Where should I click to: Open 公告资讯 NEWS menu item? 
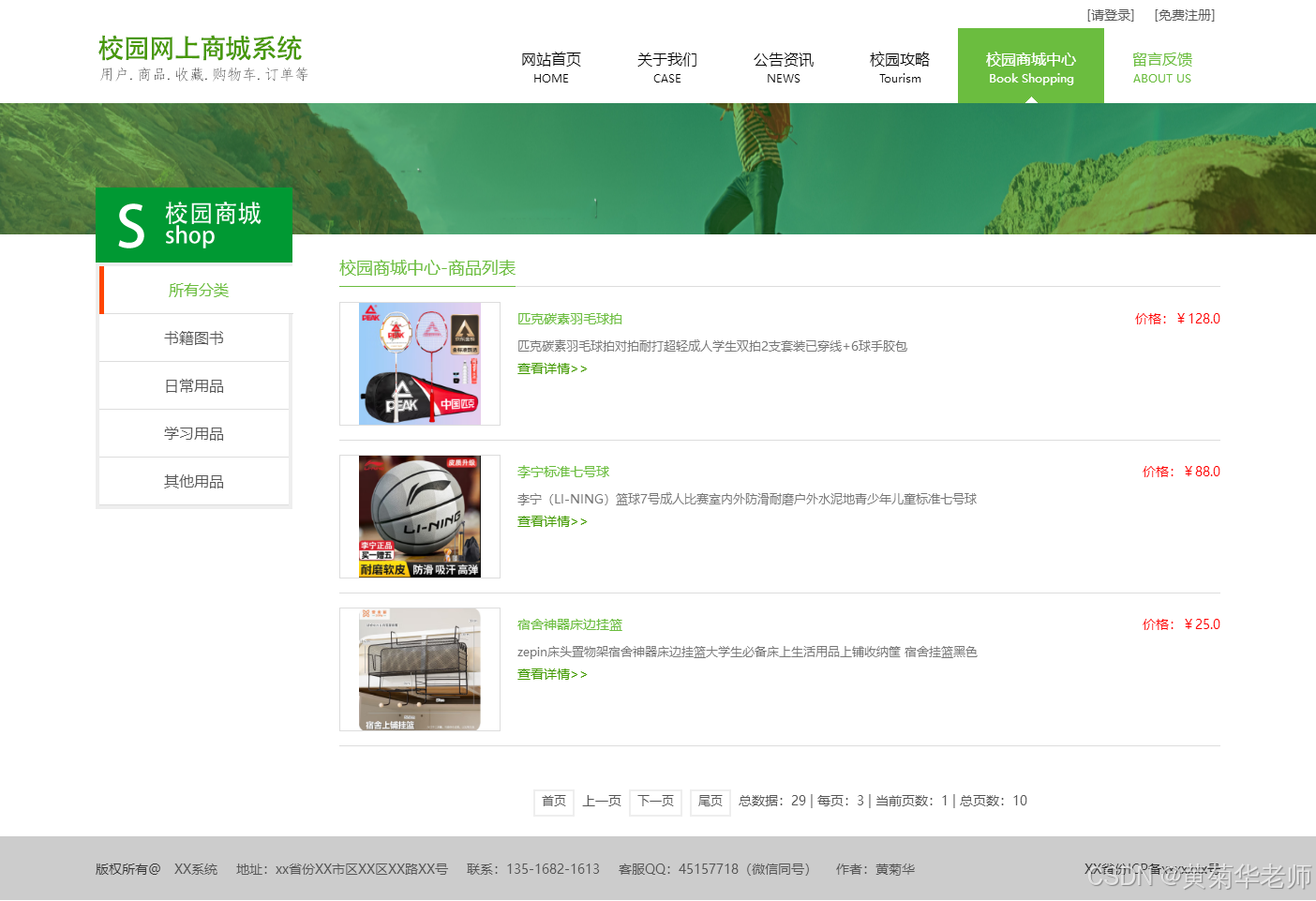pos(784,68)
